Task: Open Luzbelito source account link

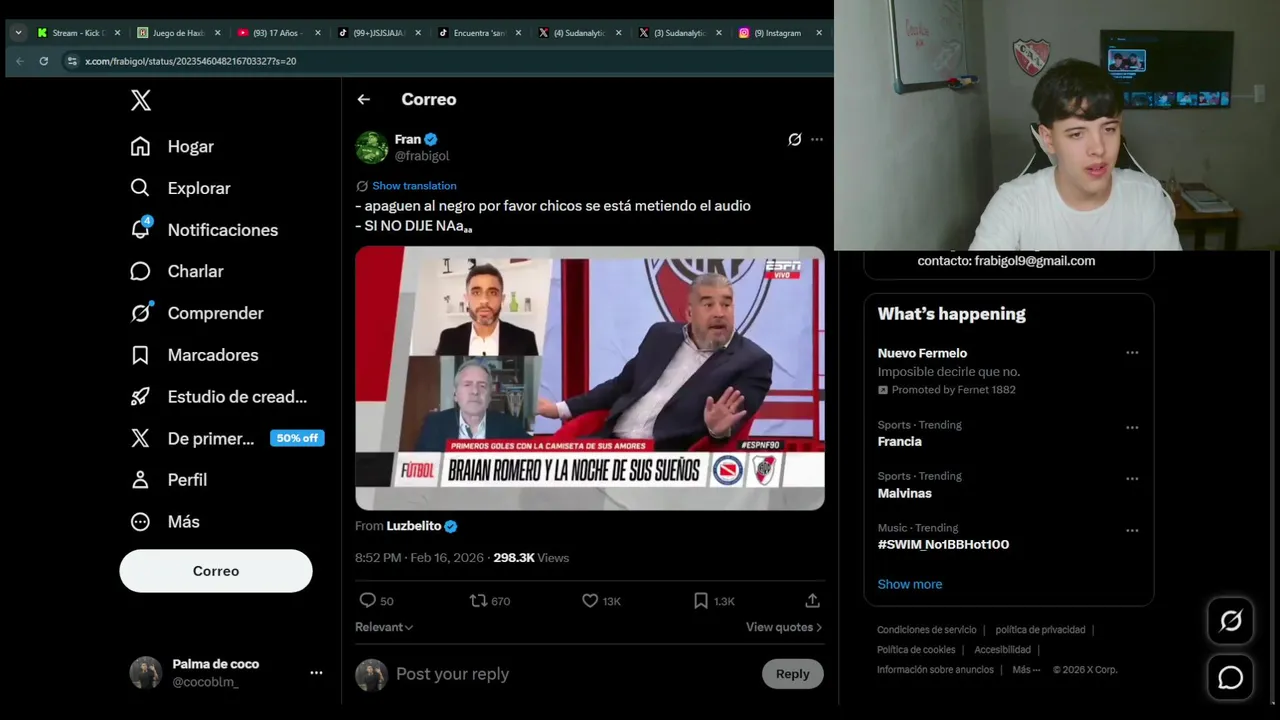Action: click(x=414, y=526)
